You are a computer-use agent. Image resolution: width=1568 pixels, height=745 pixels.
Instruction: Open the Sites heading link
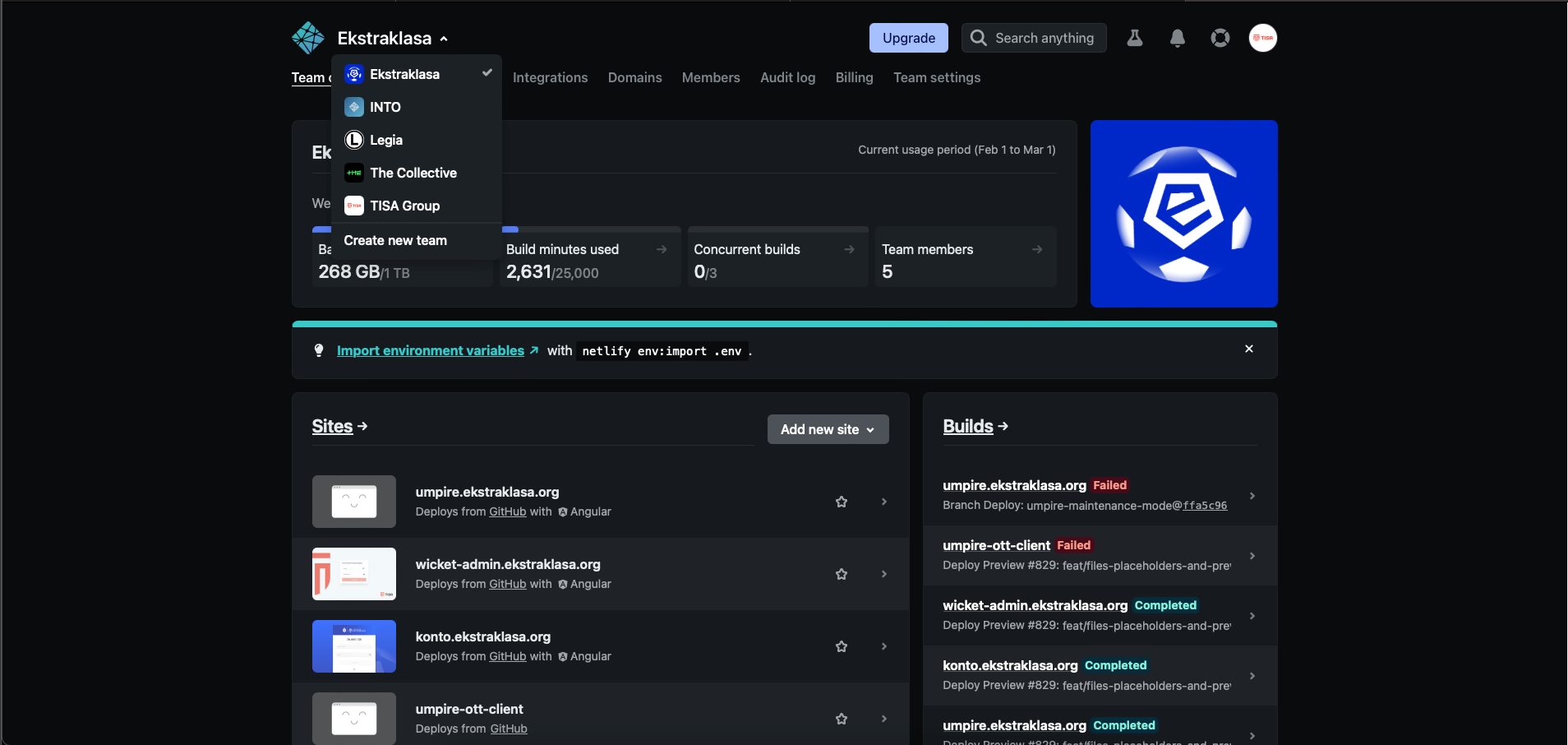click(339, 426)
